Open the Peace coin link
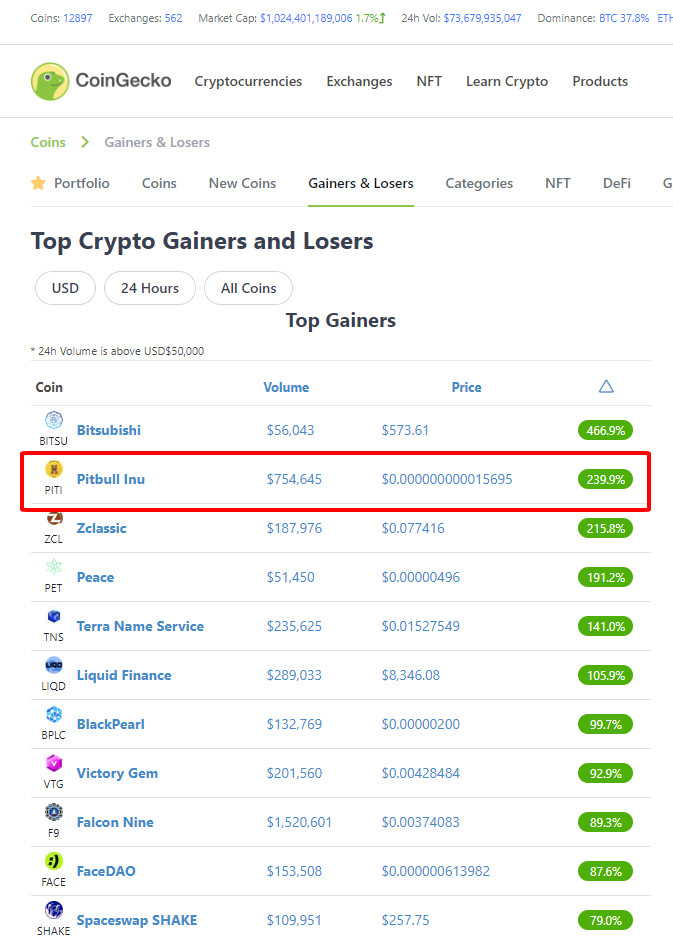Screen dimensions: 673x942 (x=96, y=577)
